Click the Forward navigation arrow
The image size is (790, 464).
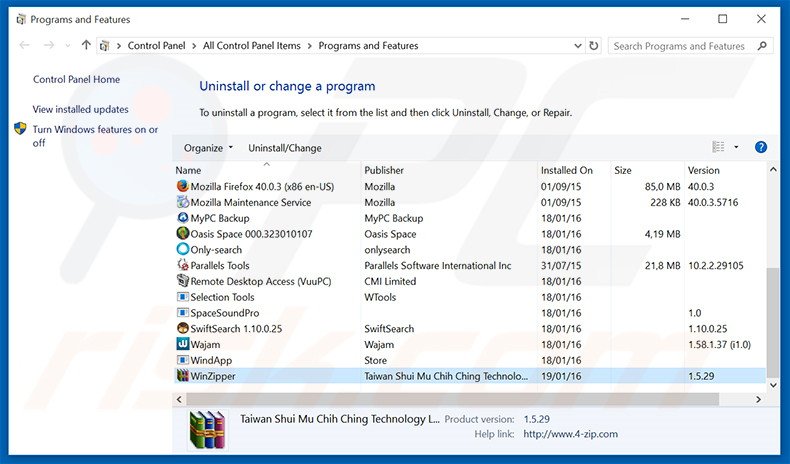click(49, 45)
